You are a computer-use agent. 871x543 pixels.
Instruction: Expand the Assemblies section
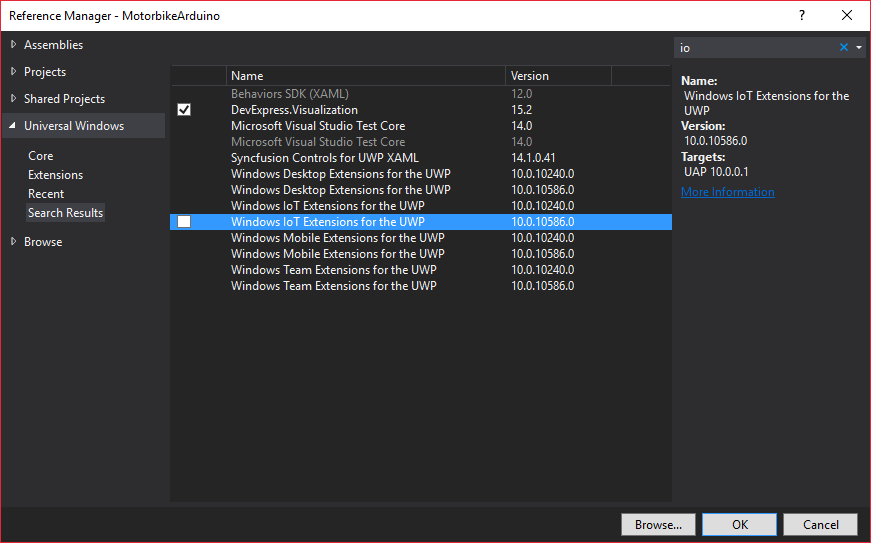tap(13, 45)
